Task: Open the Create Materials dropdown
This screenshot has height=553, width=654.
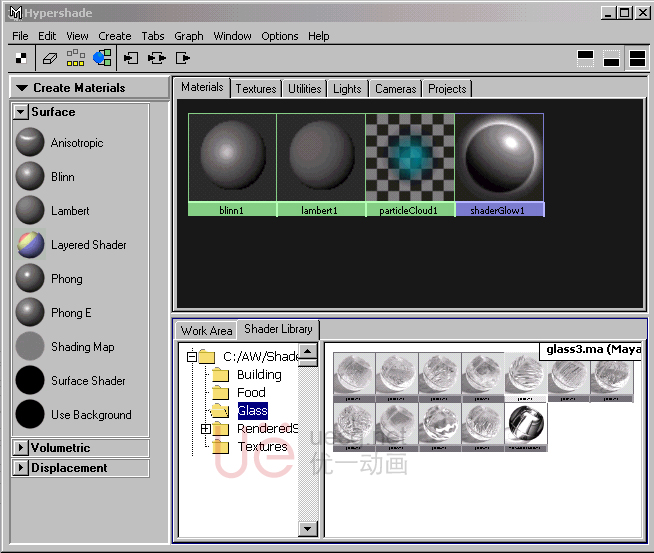Action: [x=89, y=88]
